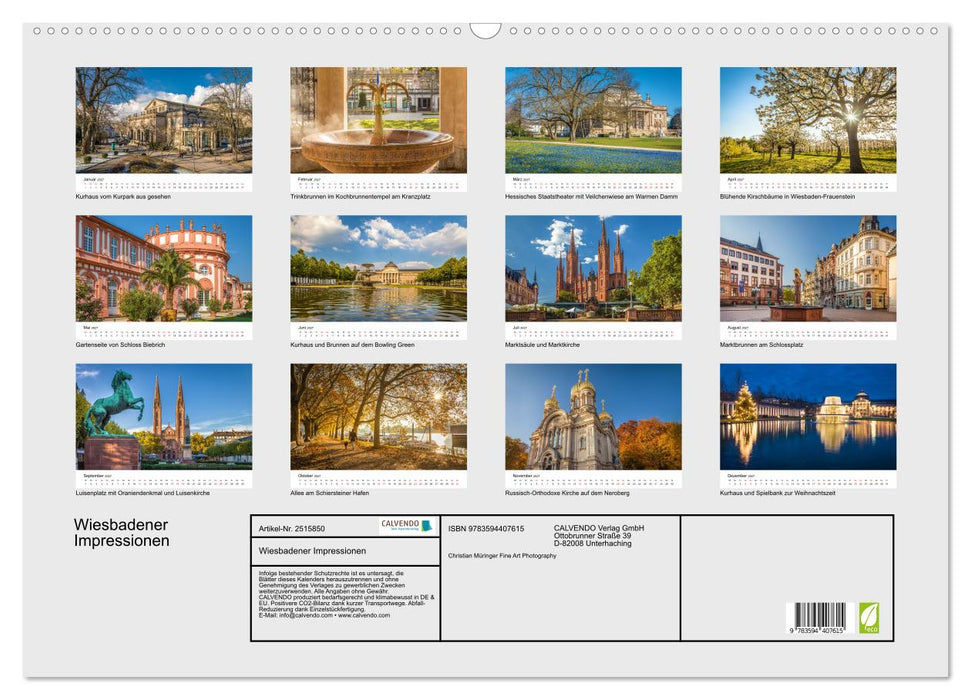Click the Marktkirche July photo
The height and width of the screenshot is (700, 971).
[x=593, y=268]
